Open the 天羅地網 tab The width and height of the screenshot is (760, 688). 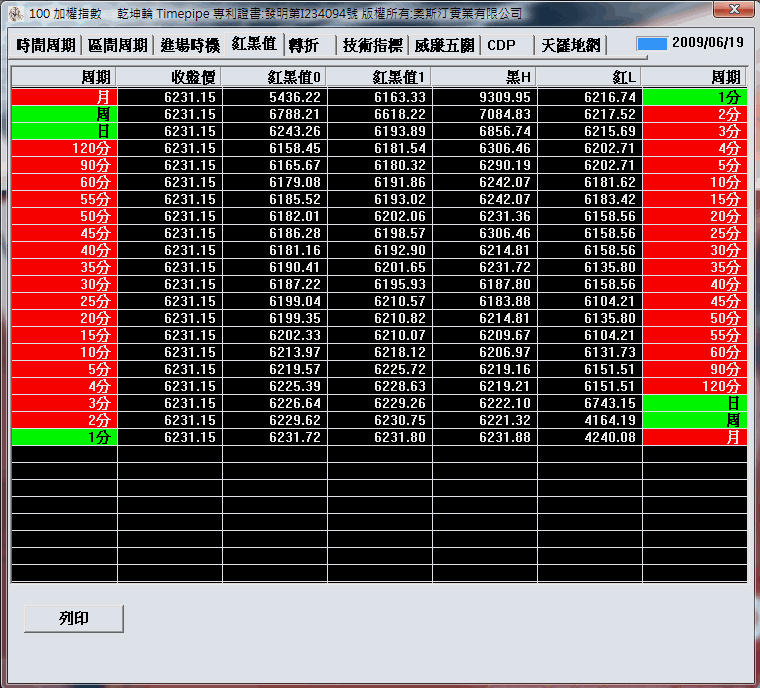coord(571,45)
